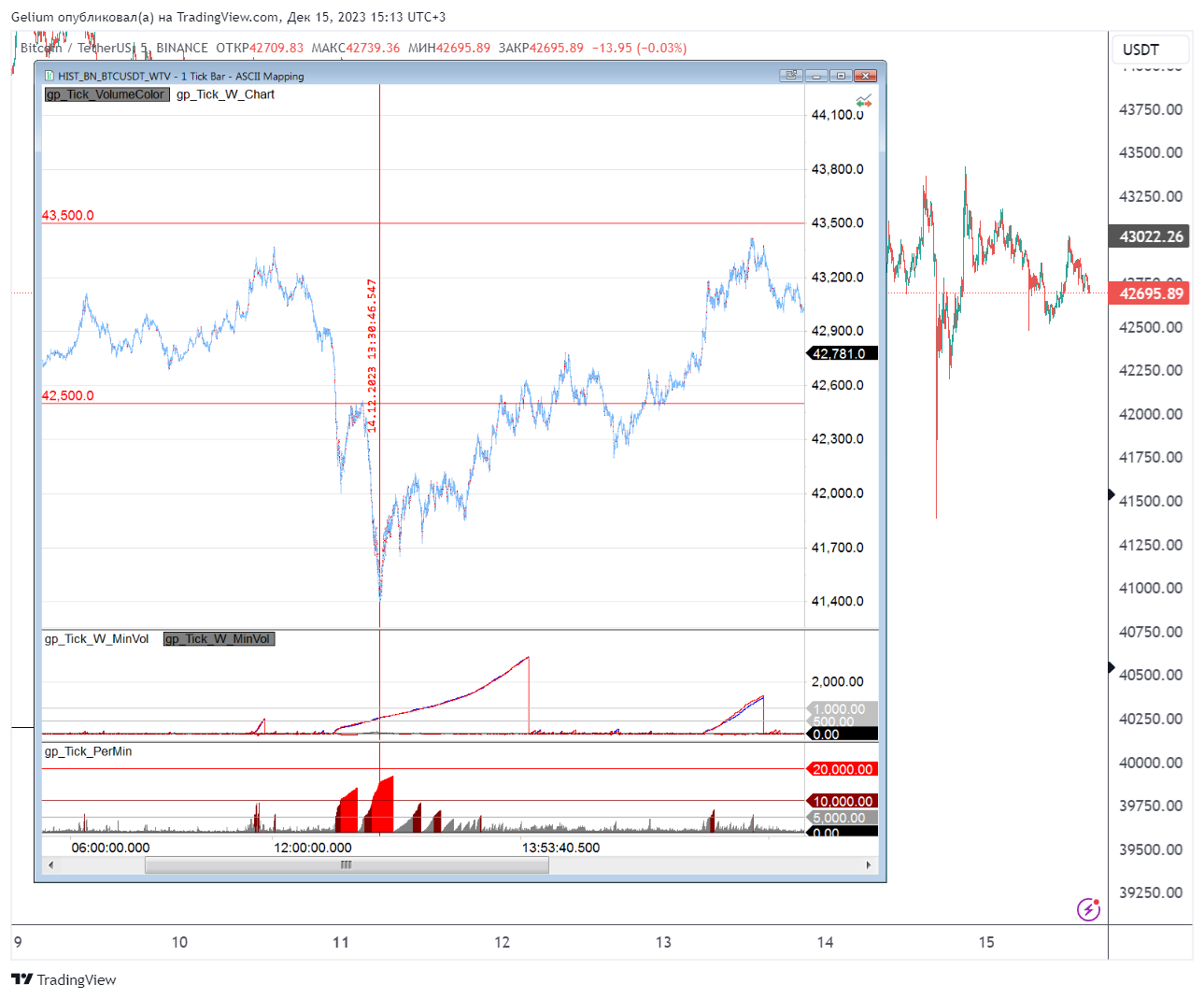Click the gray 1,000.00 marker in MinVol pane
Viewport: 1204px width, 999px height.
tap(842, 709)
